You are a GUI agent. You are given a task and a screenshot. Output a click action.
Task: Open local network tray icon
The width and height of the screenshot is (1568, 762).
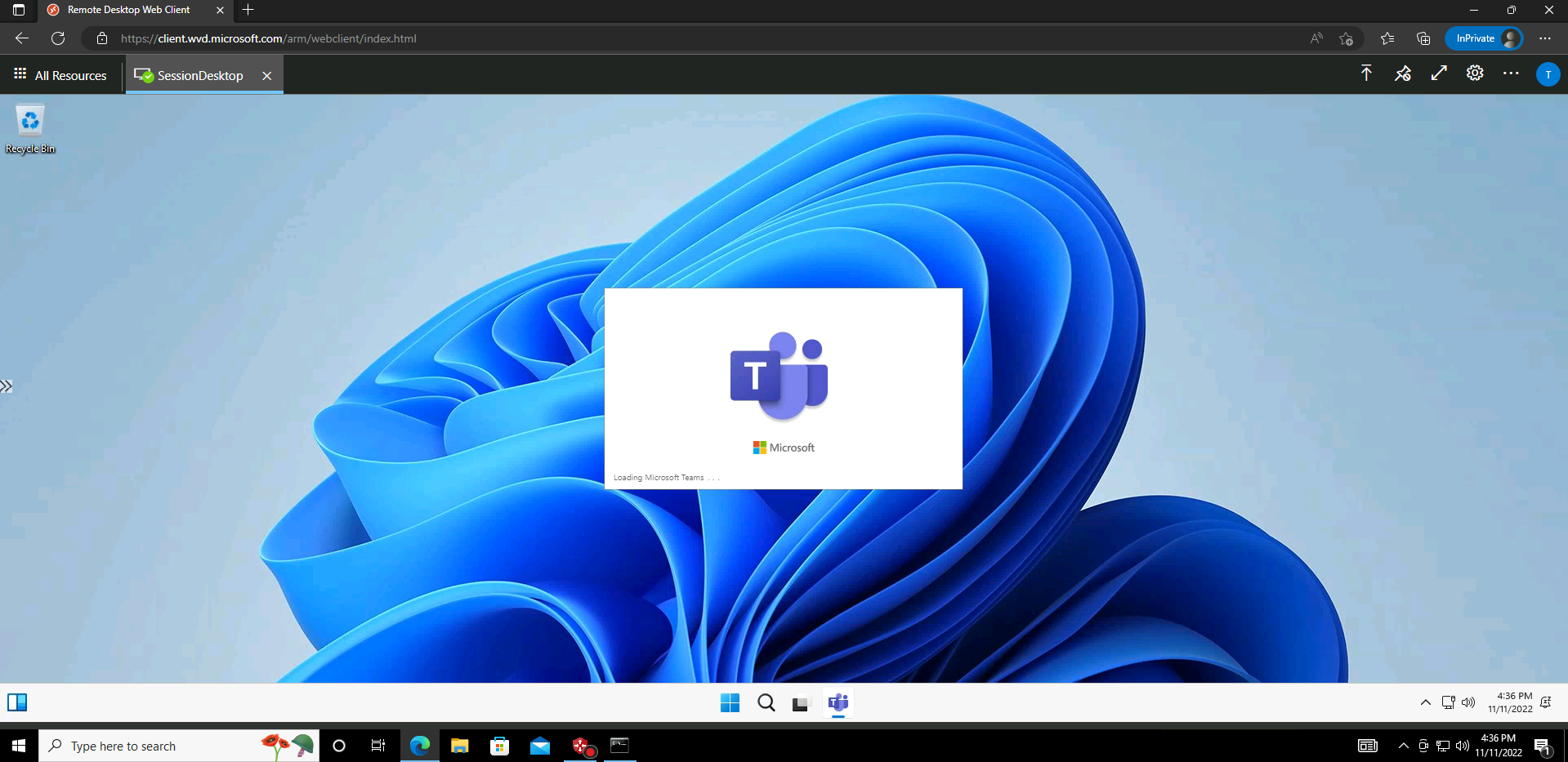[x=1443, y=746]
